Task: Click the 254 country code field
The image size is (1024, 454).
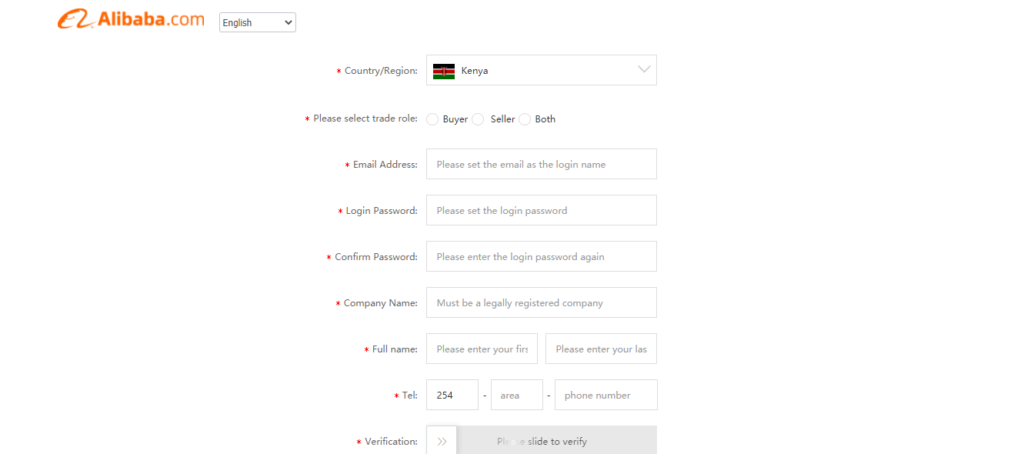Action: 452,395
